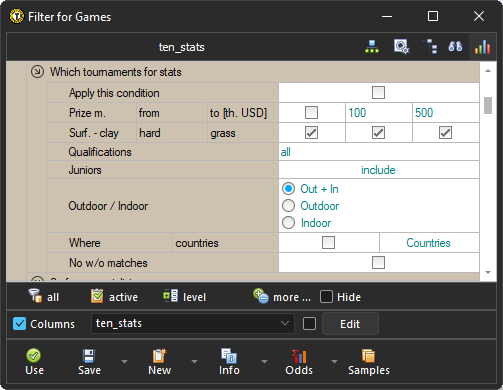Open the ten_stats columns dropdown
The width and height of the screenshot is (503, 390).
point(193,323)
